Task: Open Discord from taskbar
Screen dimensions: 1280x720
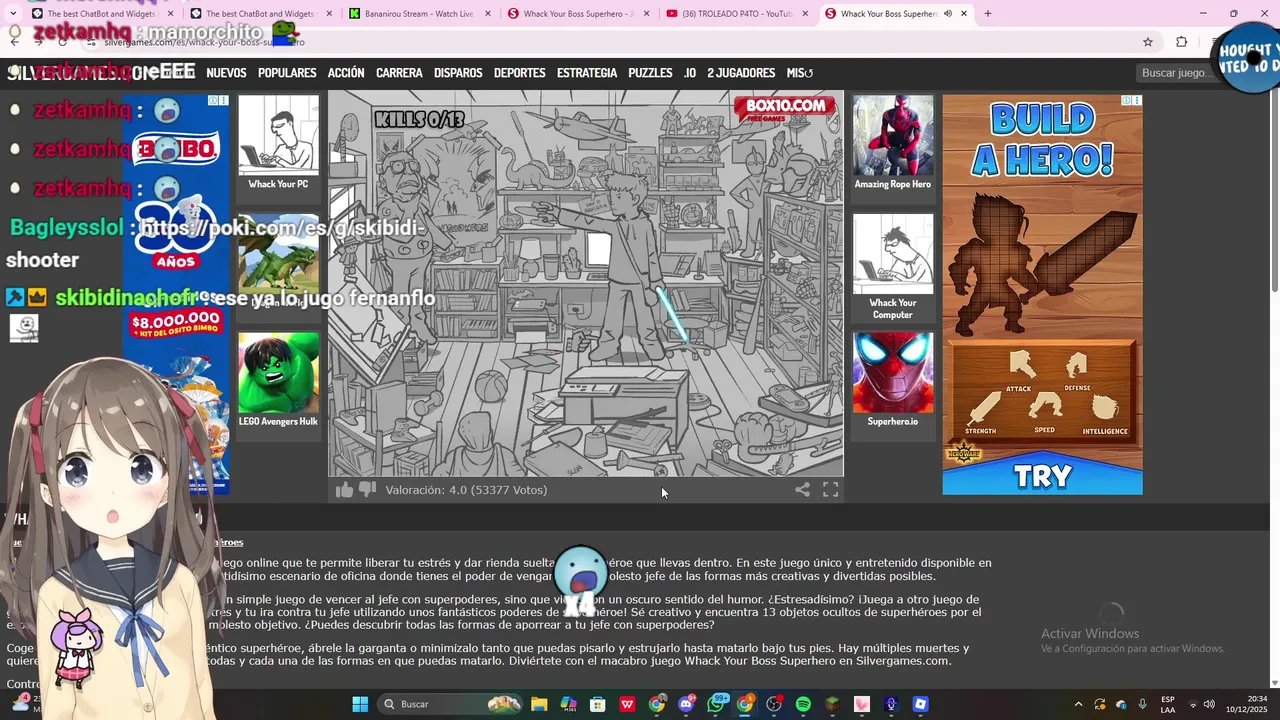Action: 686,704
